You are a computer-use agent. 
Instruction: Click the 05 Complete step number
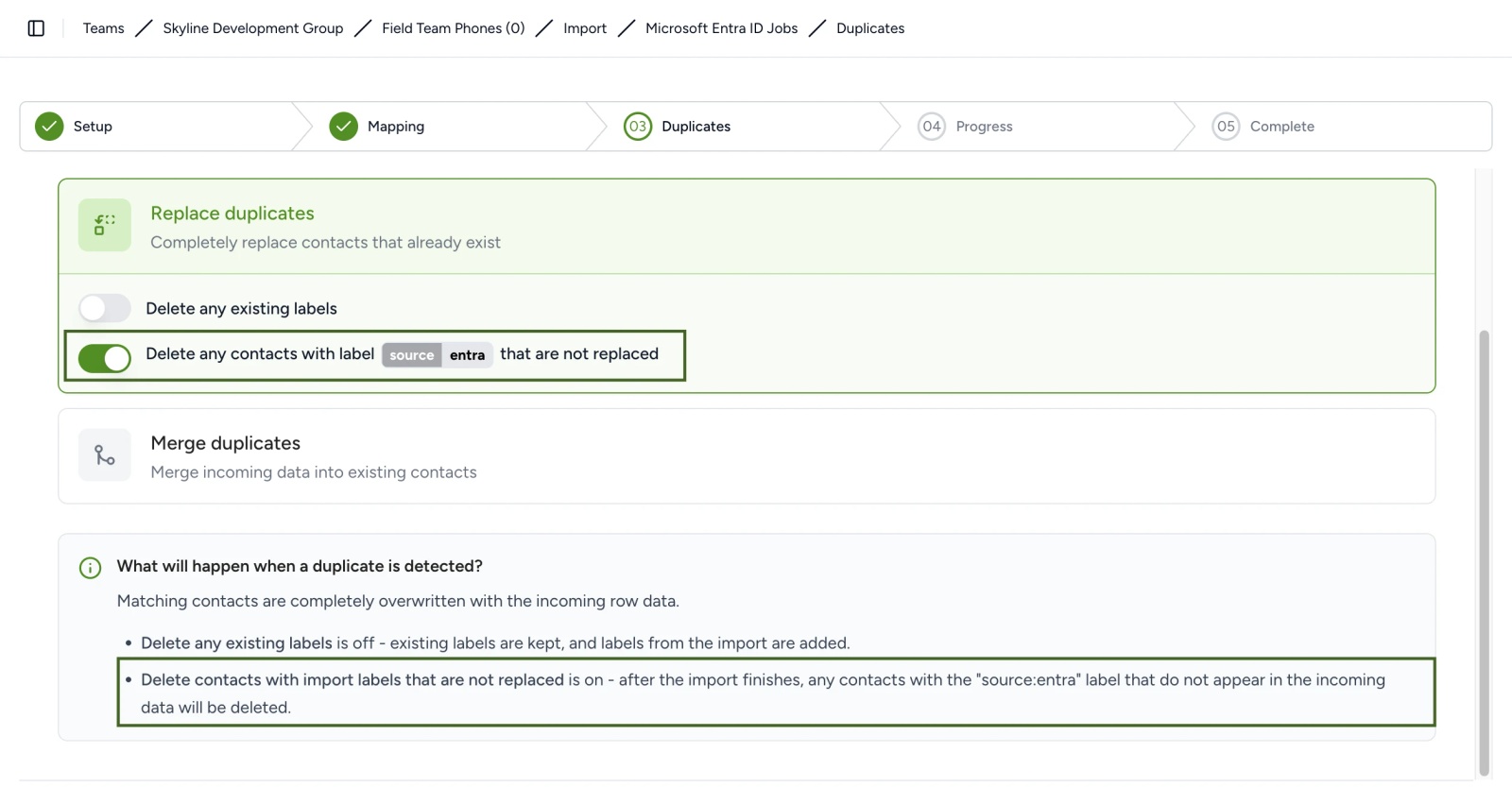pos(1226,126)
